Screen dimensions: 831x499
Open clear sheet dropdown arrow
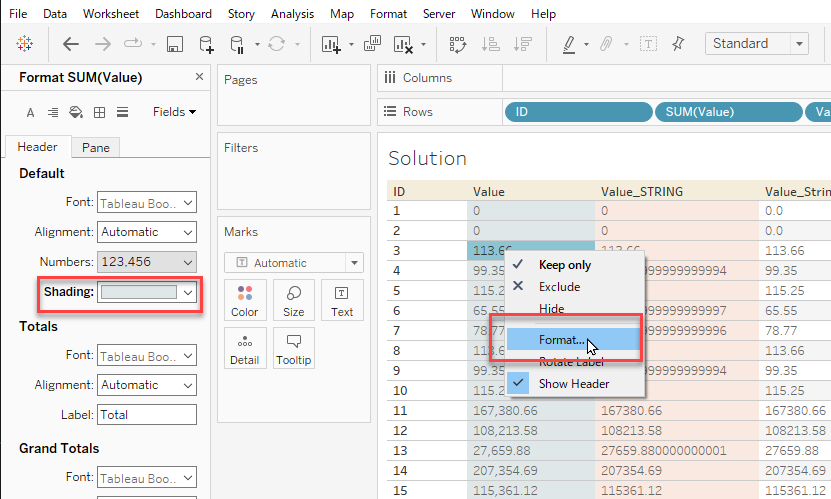[423, 44]
